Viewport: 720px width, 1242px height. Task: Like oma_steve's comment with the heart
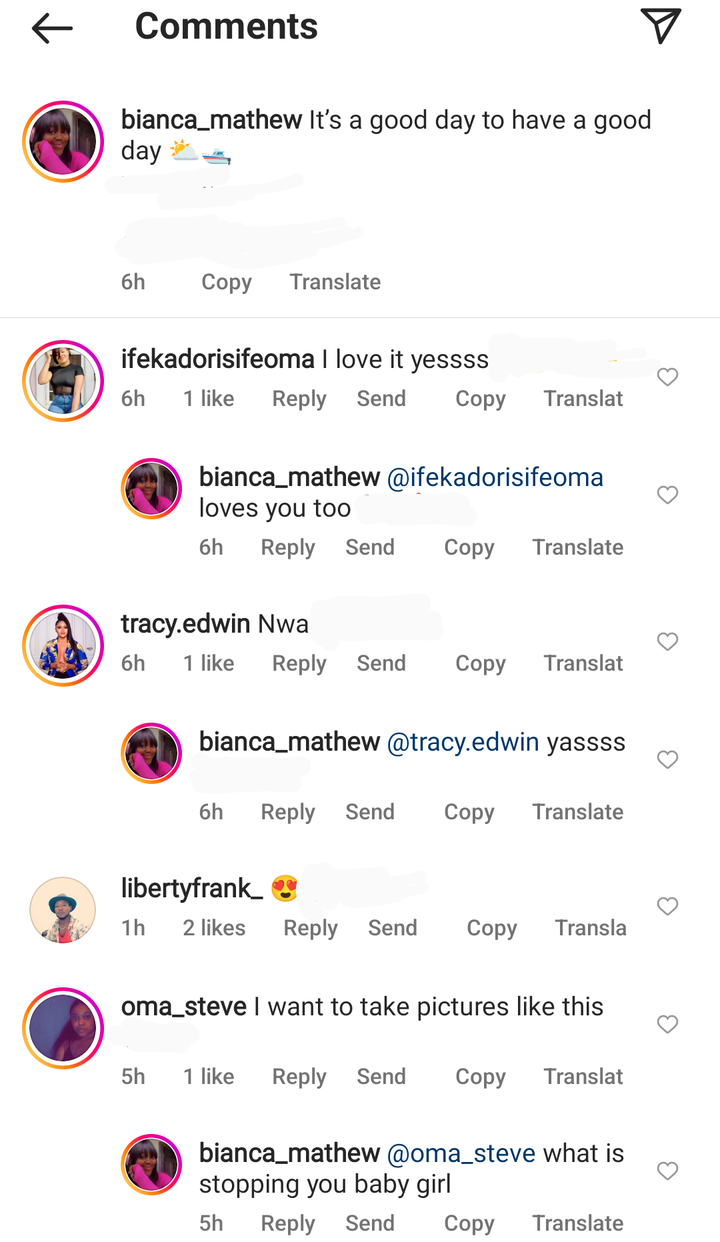[x=667, y=1024]
